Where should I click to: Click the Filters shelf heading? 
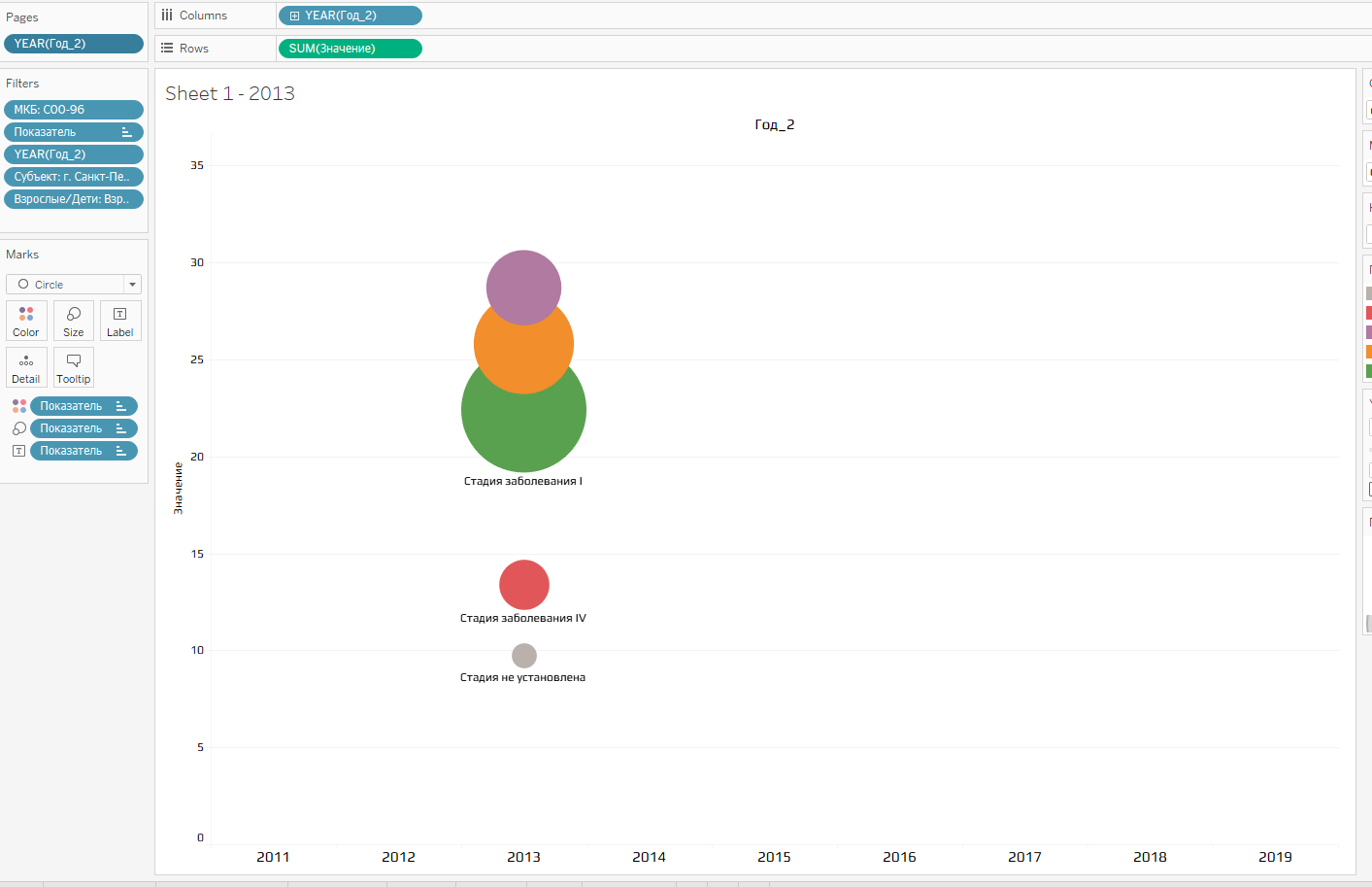coord(22,84)
